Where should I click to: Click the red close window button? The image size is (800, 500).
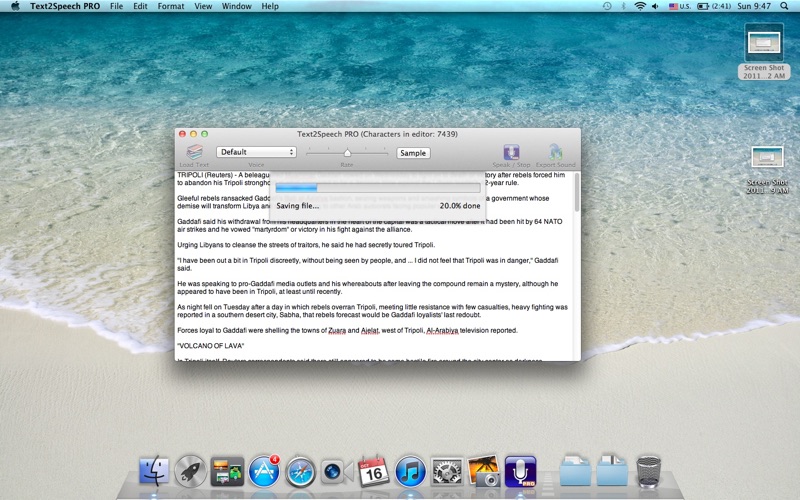pyautogui.click(x=182, y=134)
